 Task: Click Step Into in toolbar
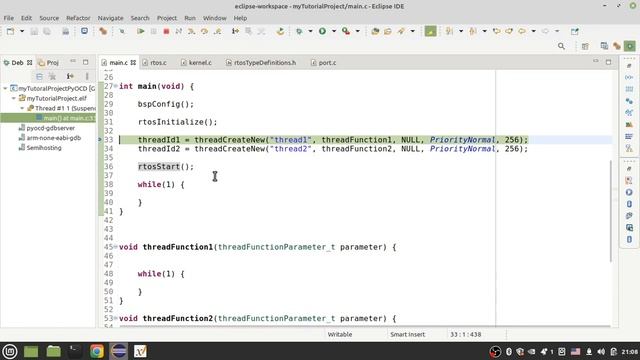point(191,31)
